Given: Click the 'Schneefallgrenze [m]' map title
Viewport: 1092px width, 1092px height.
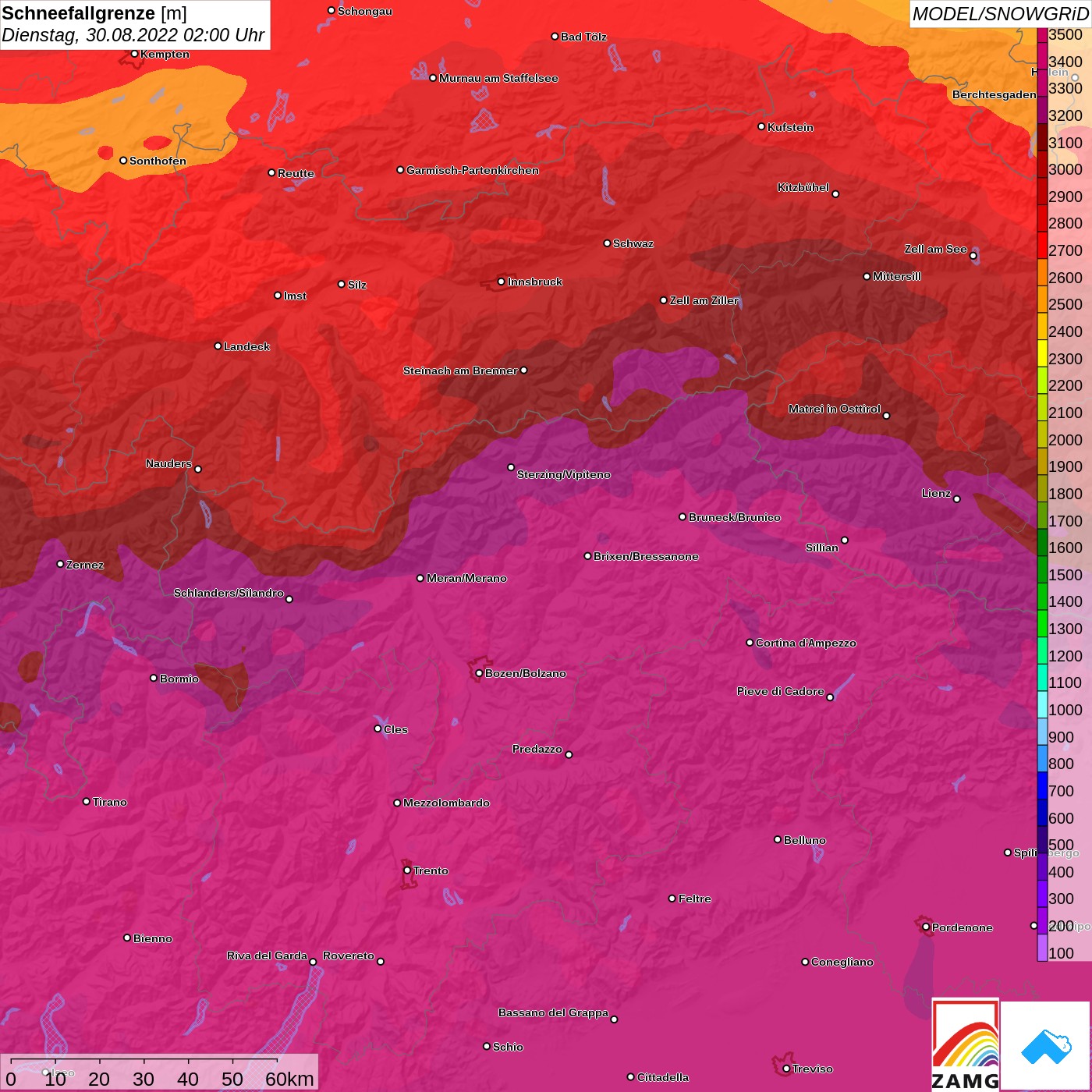Looking at the screenshot, I should pyautogui.click(x=94, y=13).
